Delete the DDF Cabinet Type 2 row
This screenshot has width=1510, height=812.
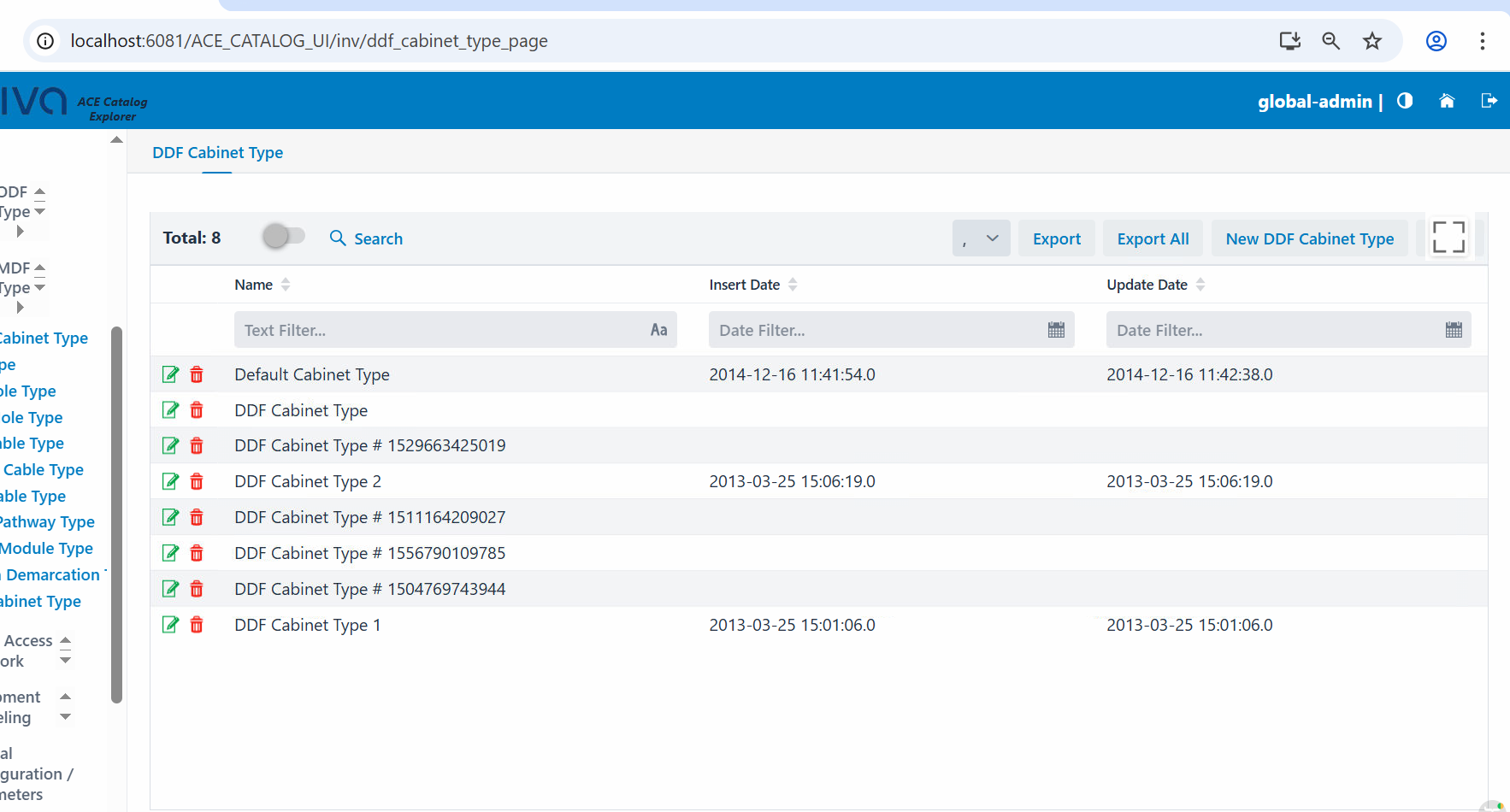coord(197,482)
